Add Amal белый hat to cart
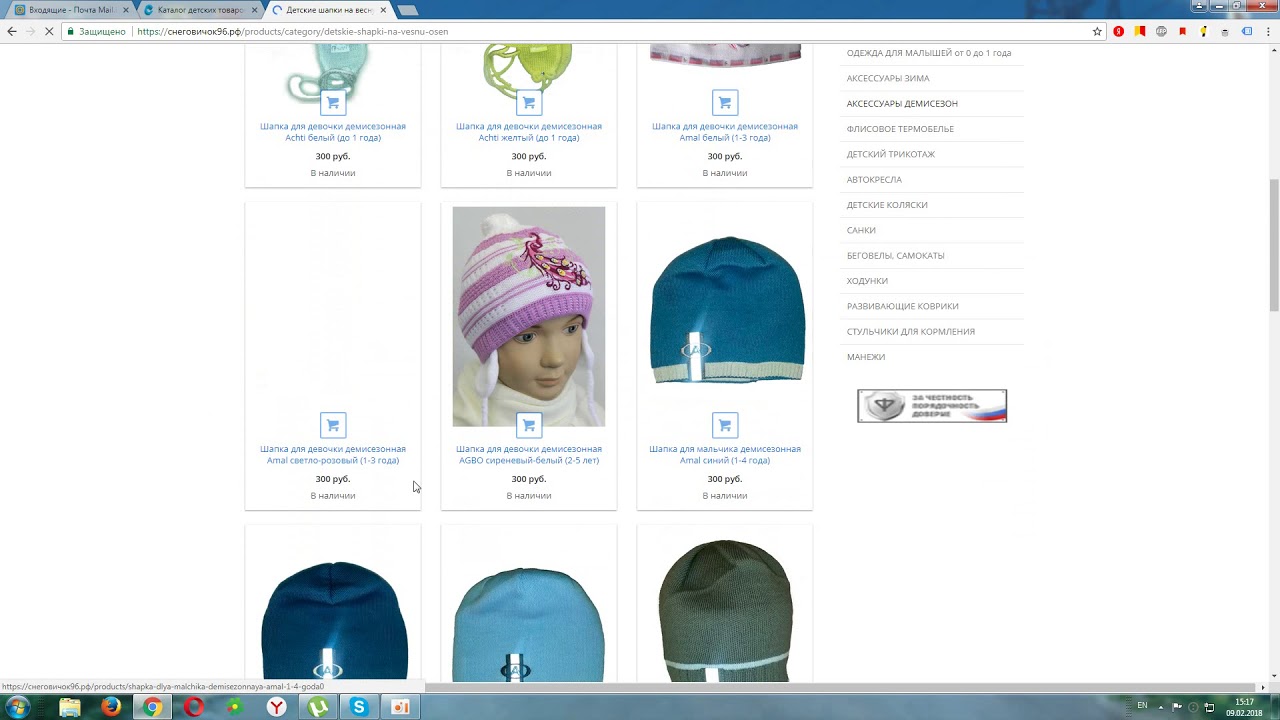The image size is (1280, 720). click(x=725, y=102)
